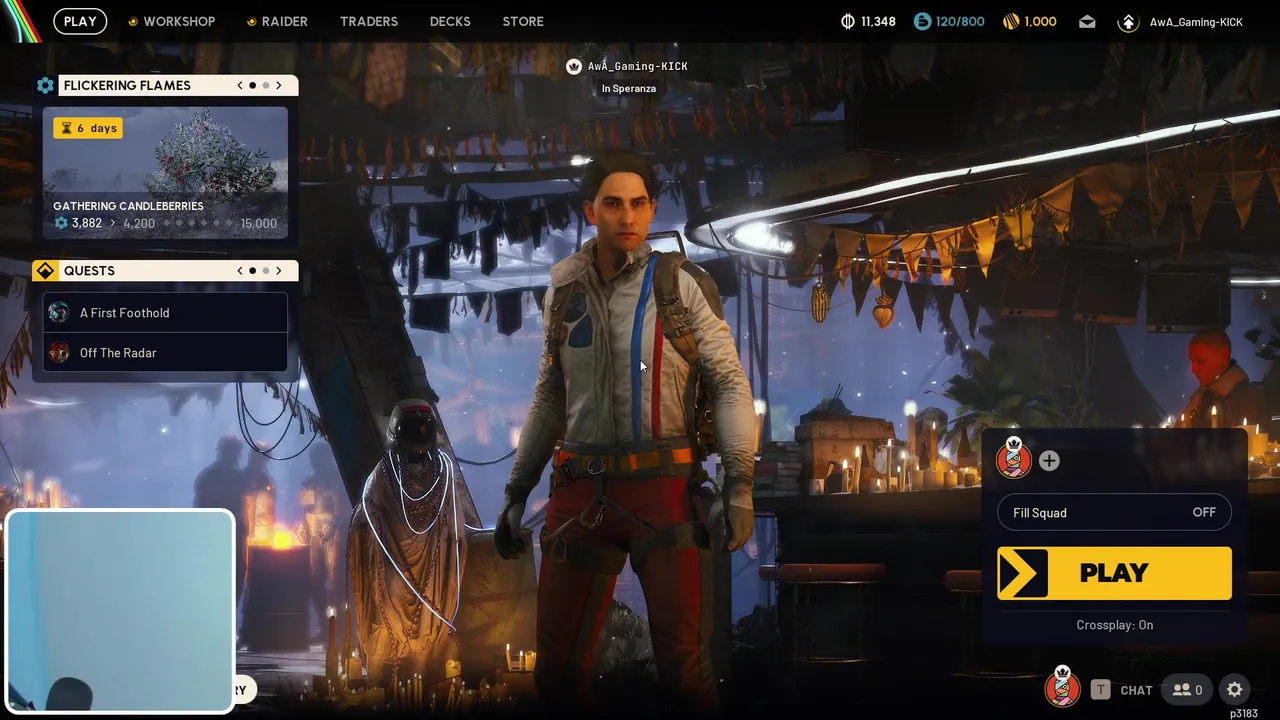Image resolution: width=1280 pixels, height=720 pixels.
Task: Click the 4,200 next milestone value
Action: [139, 224]
